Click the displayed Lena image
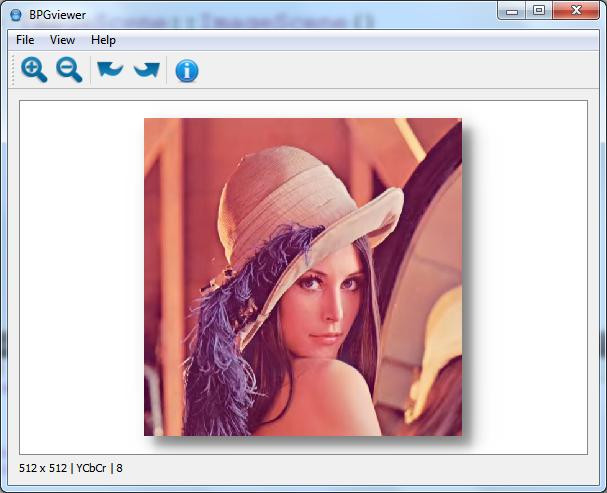The height and width of the screenshot is (493, 607). point(303,277)
